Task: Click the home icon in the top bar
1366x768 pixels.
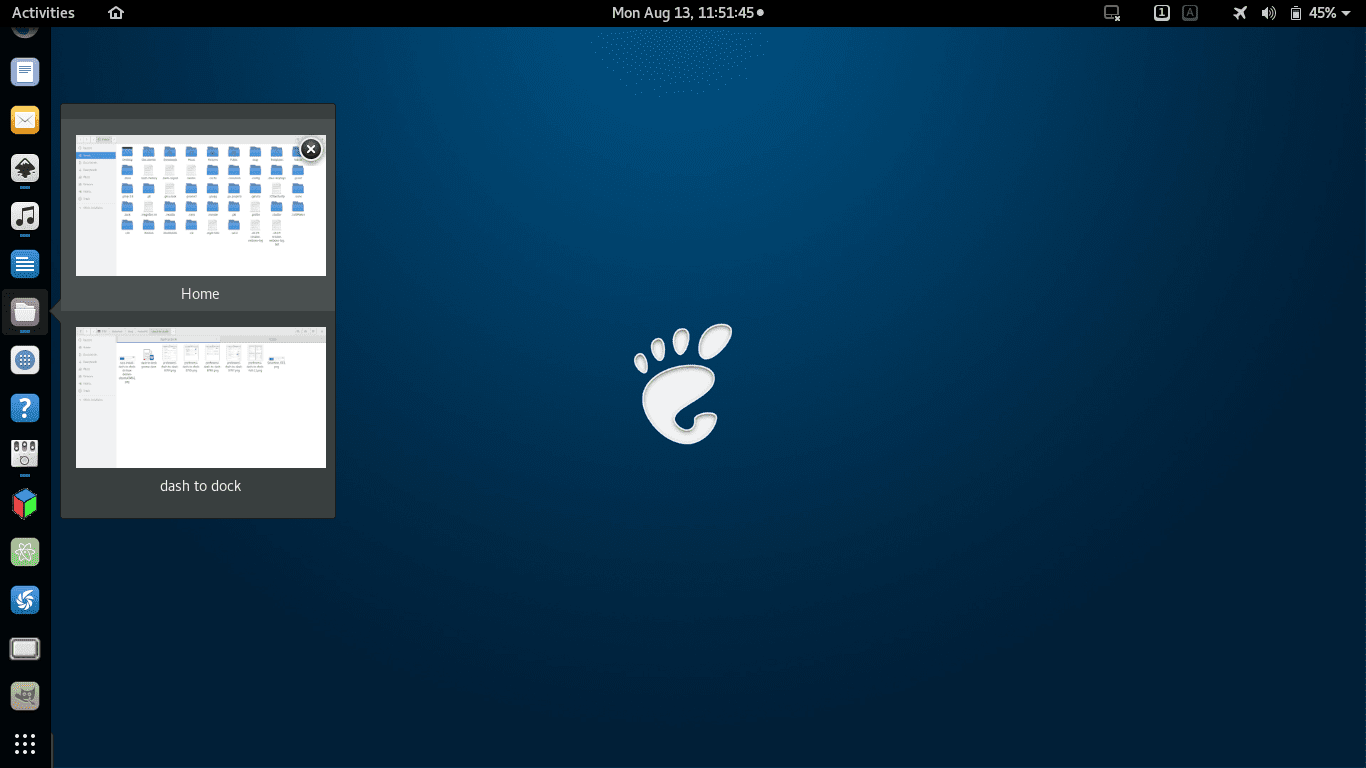Action: [x=115, y=13]
